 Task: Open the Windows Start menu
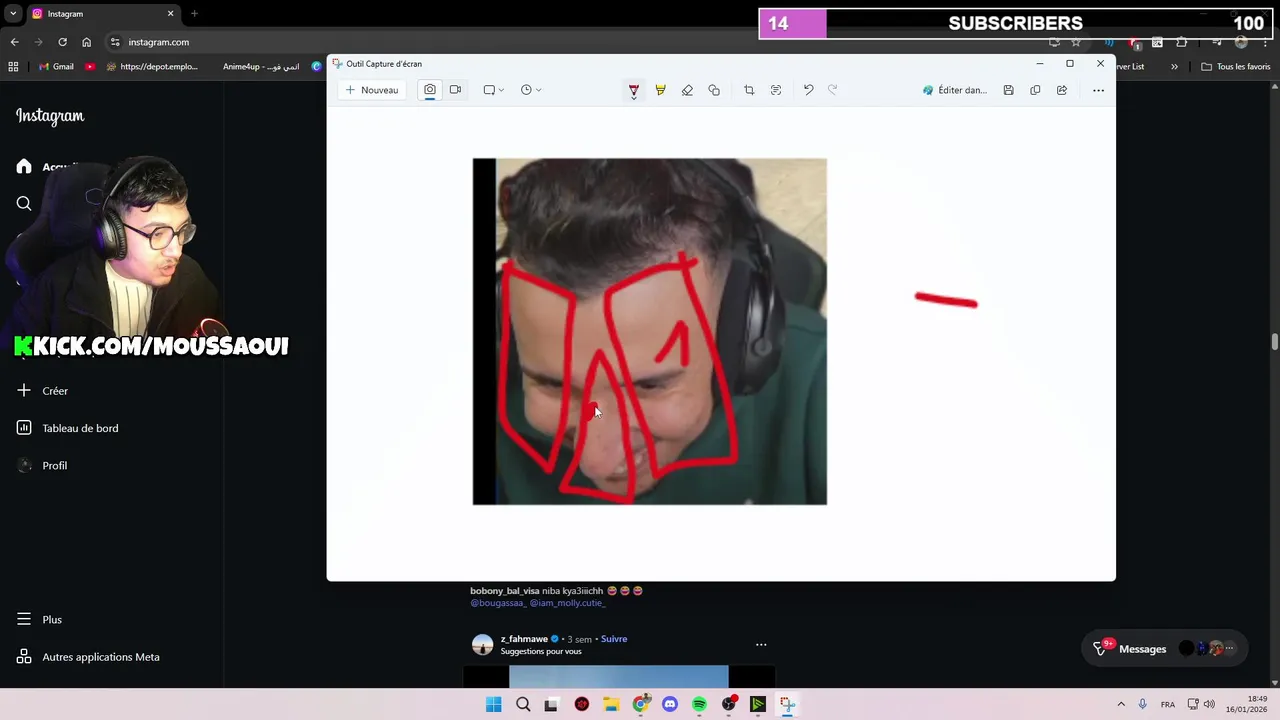(493, 704)
